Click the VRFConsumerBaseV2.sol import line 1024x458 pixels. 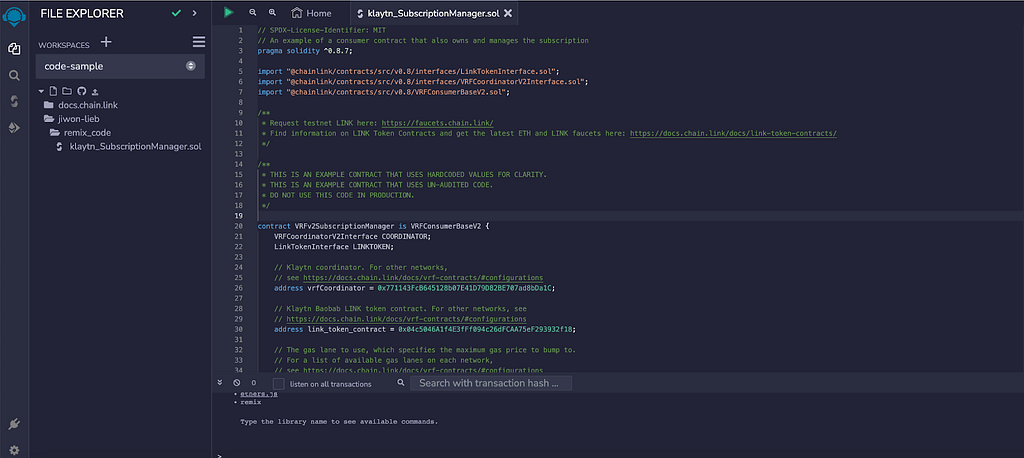click(x=383, y=92)
